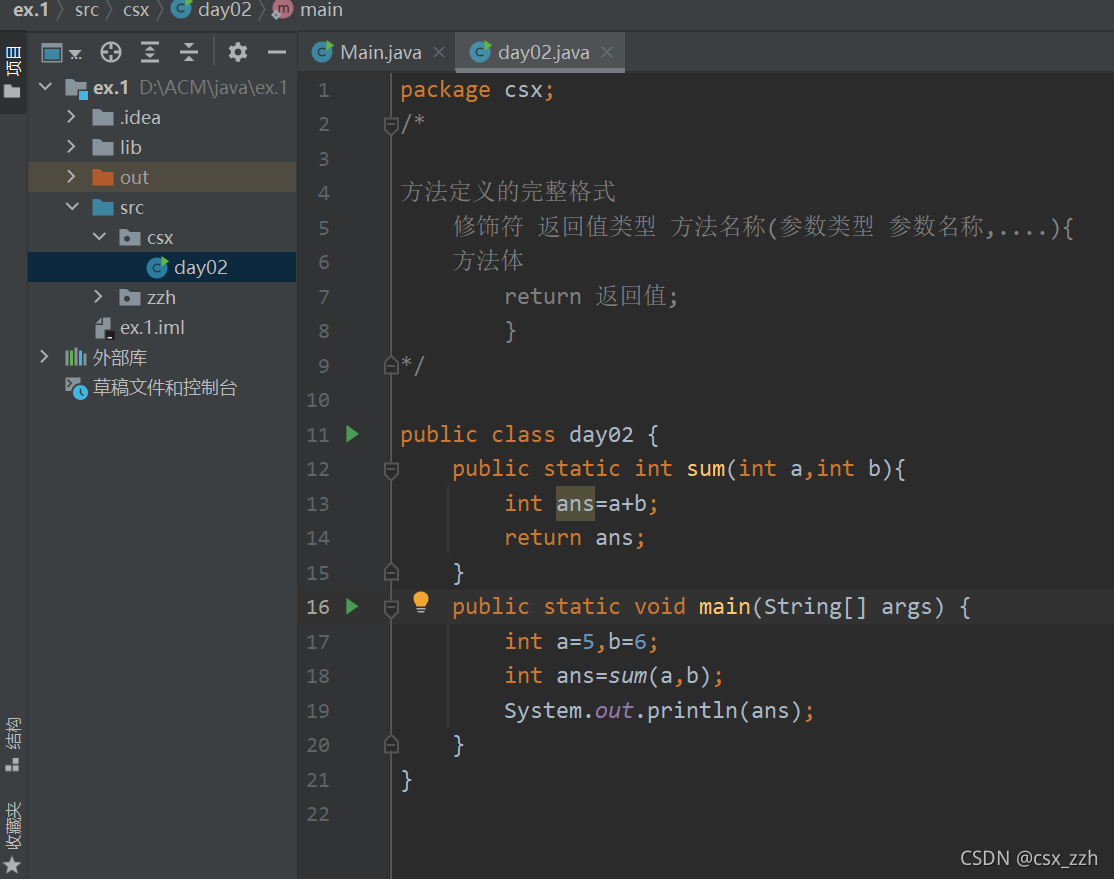This screenshot has width=1114, height=879.
Task: Click day02 class icon in project tree
Action: point(157,267)
